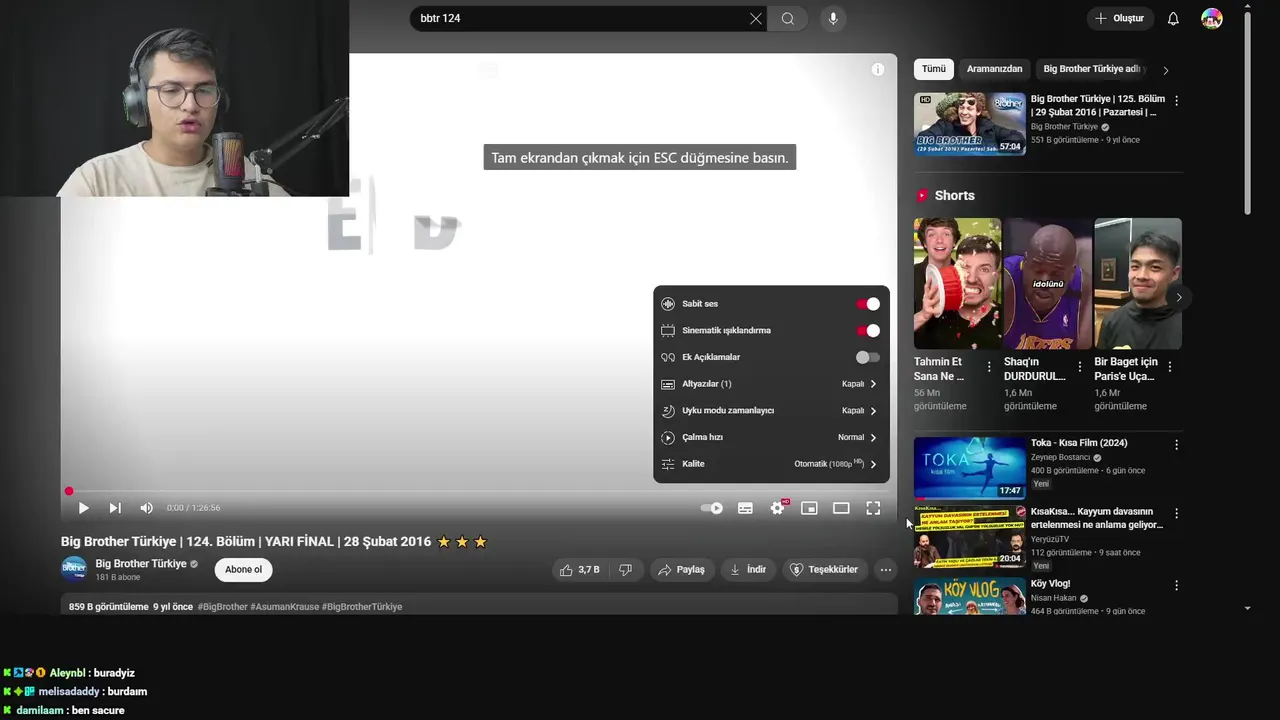Click the #BigBrotherTürkiye hashtag

click(x=362, y=607)
